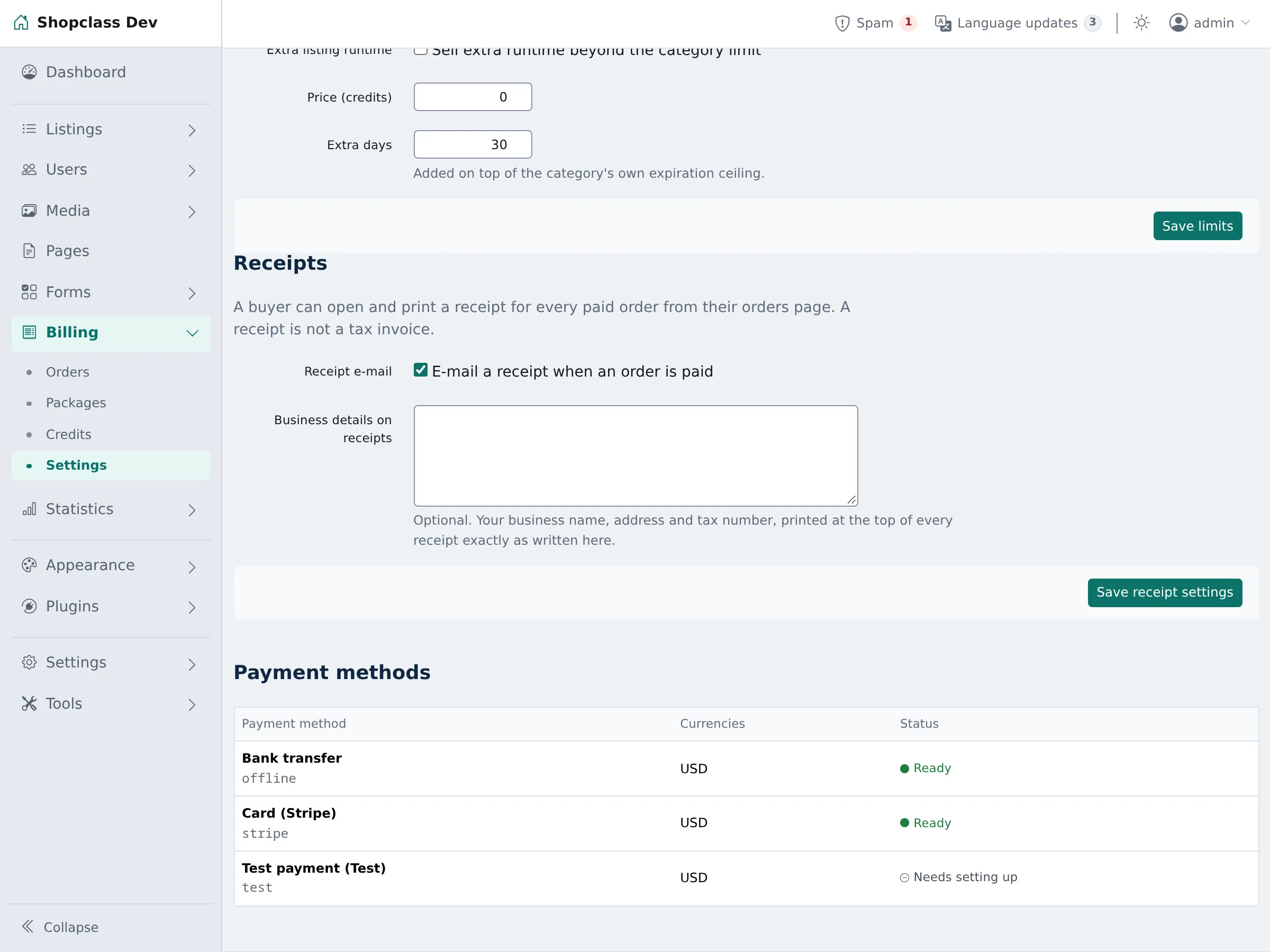Click the Business details on receipts textarea
This screenshot has height=952, width=1270.
pos(636,455)
